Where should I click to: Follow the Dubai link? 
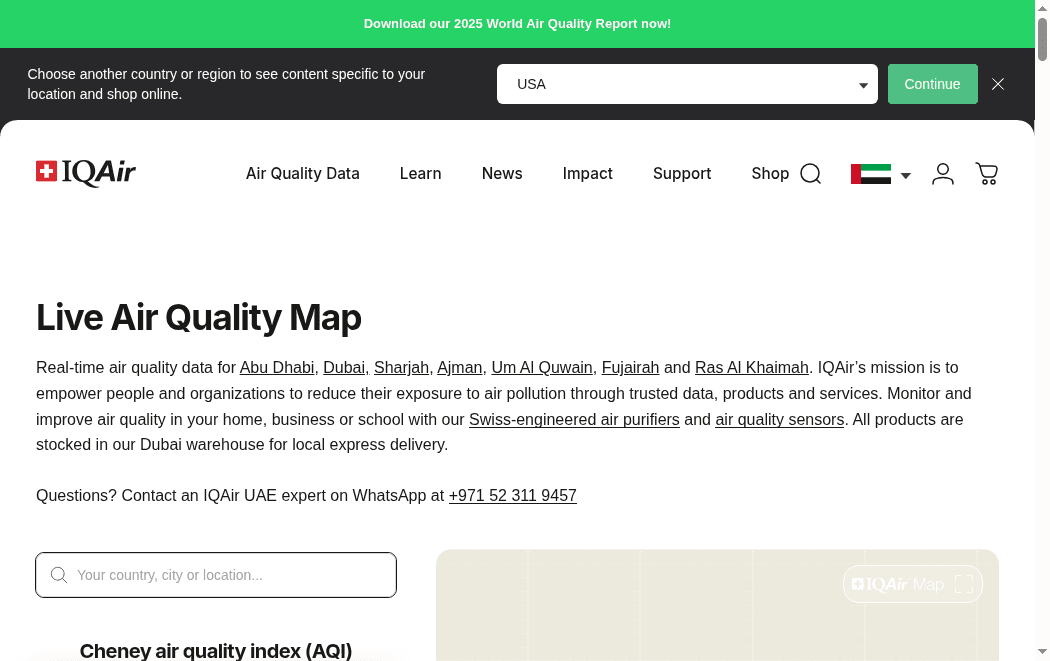click(x=344, y=368)
